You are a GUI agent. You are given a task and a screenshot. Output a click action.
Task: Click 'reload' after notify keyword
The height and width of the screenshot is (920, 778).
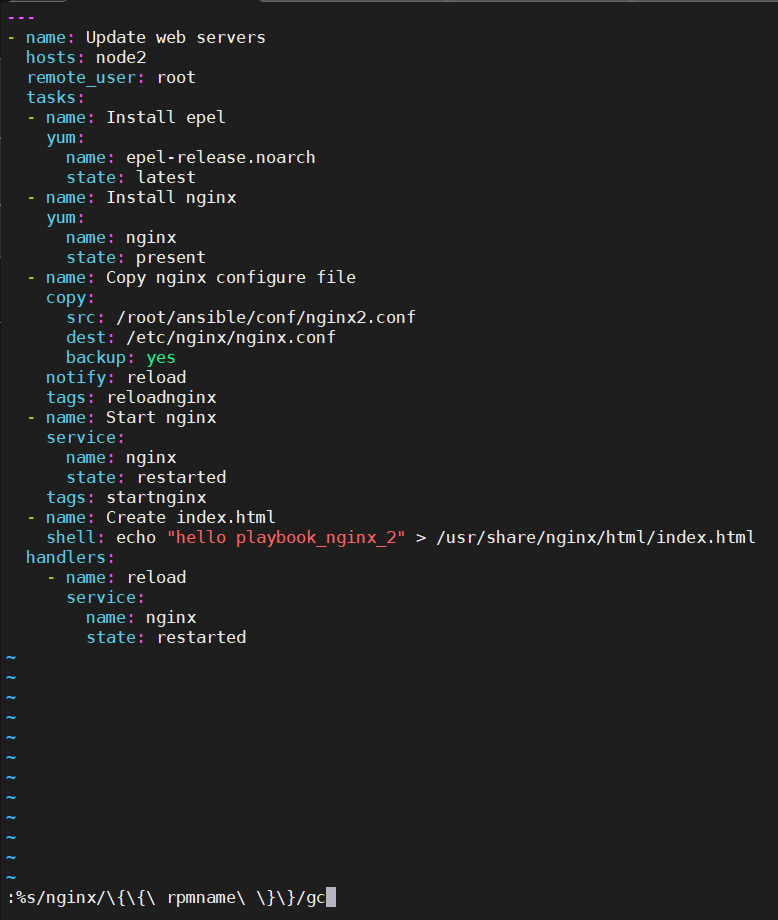point(156,377)
